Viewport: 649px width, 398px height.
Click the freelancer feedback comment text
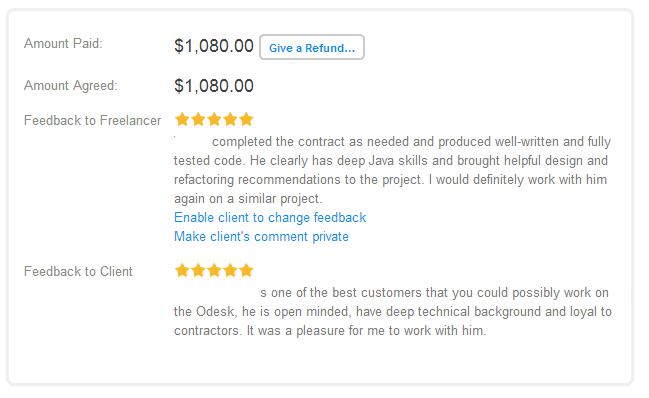click(392, 170)
